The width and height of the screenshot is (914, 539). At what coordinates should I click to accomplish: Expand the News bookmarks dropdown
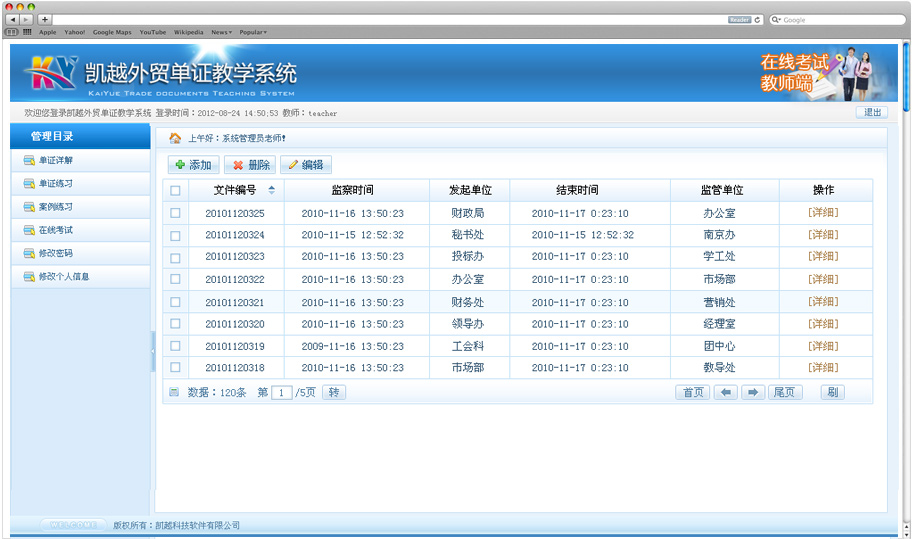click(x=221, y=32)
